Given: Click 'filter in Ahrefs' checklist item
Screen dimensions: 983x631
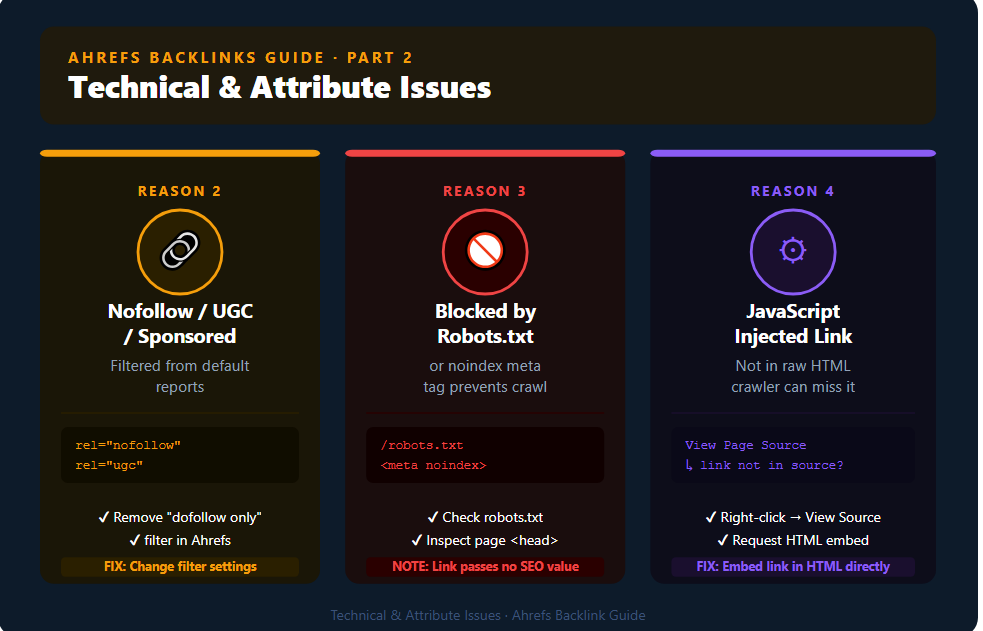Looking at the screenshot, I should pos(180,540).
